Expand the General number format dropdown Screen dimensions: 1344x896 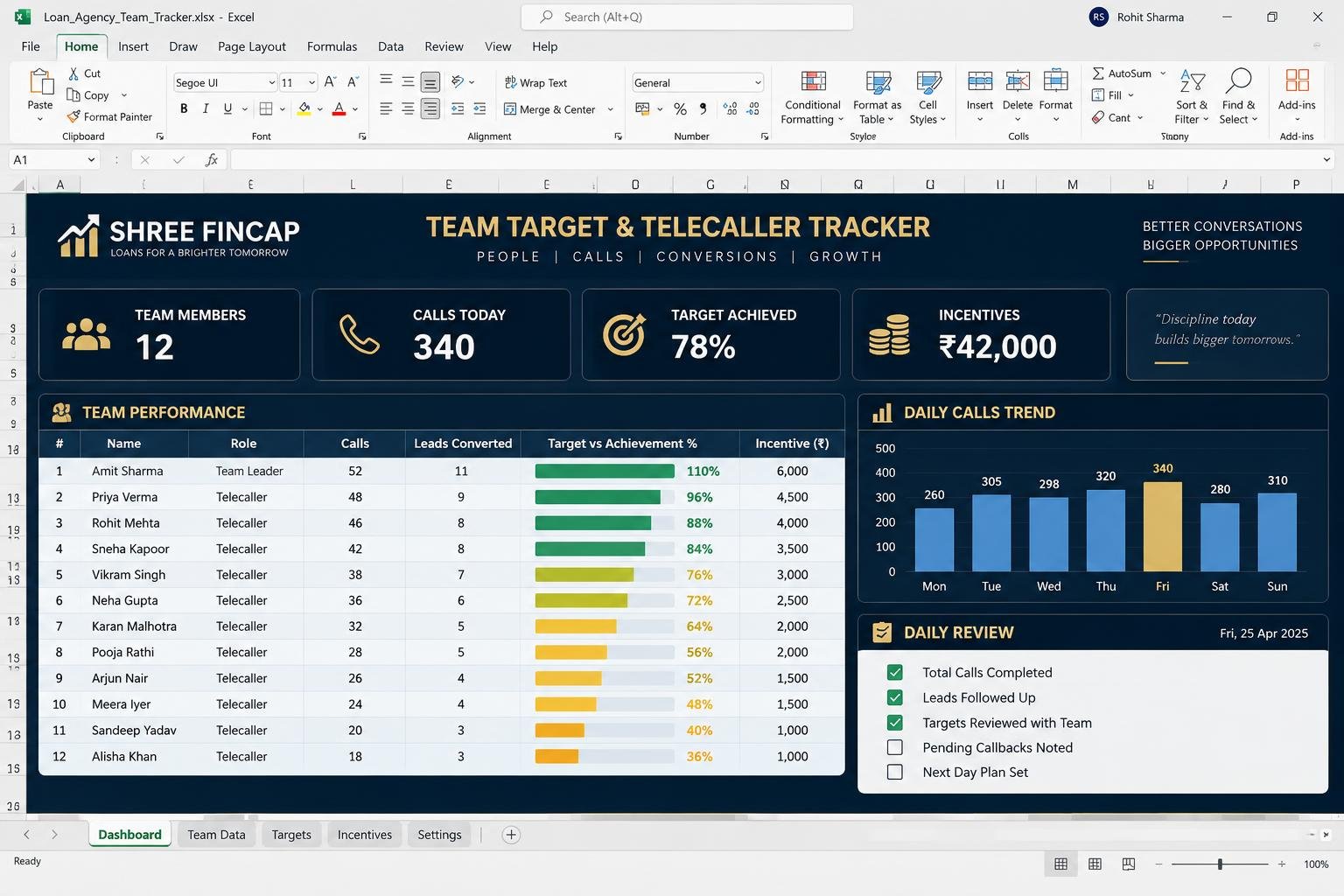(758, 82)
